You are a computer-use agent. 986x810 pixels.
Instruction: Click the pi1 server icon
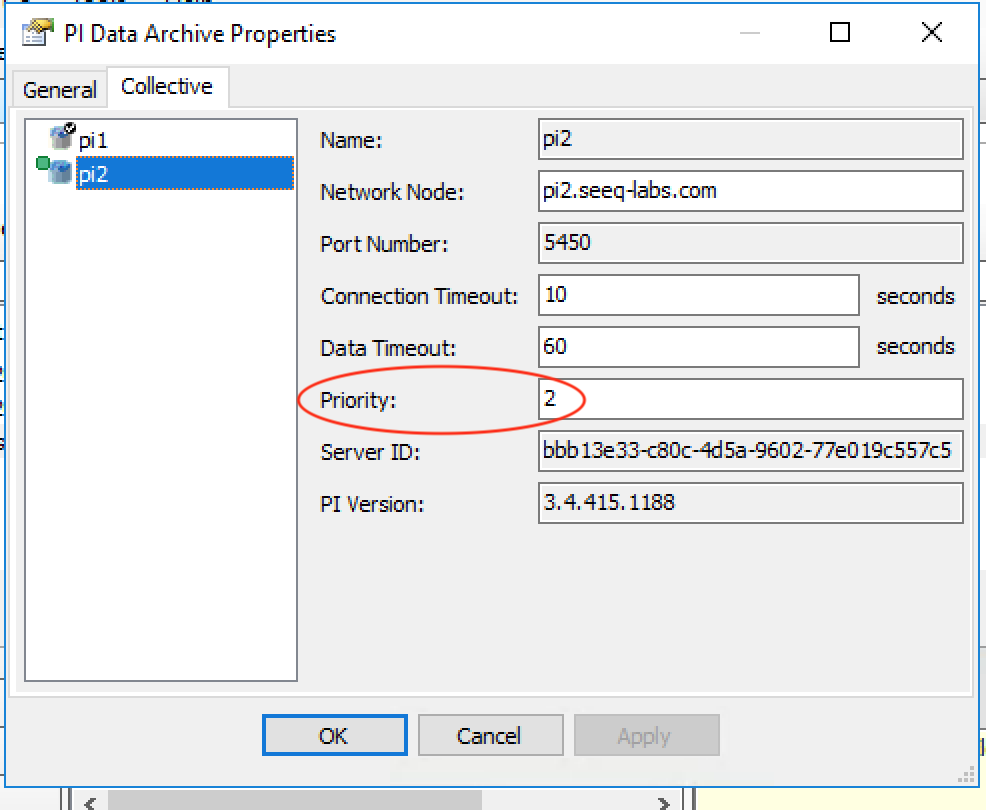(62, 138)
